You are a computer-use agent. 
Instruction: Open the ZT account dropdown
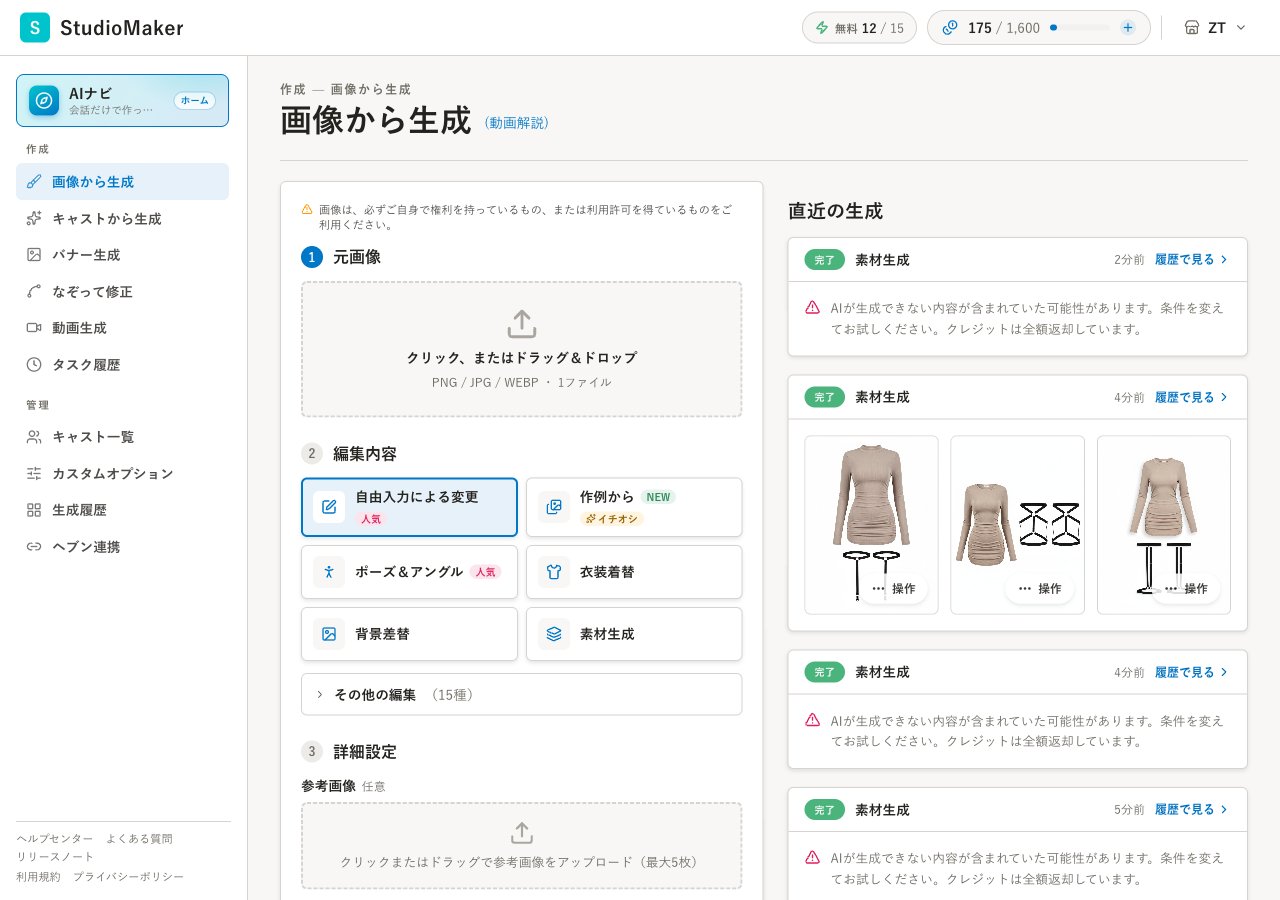tap(1215, 28)
